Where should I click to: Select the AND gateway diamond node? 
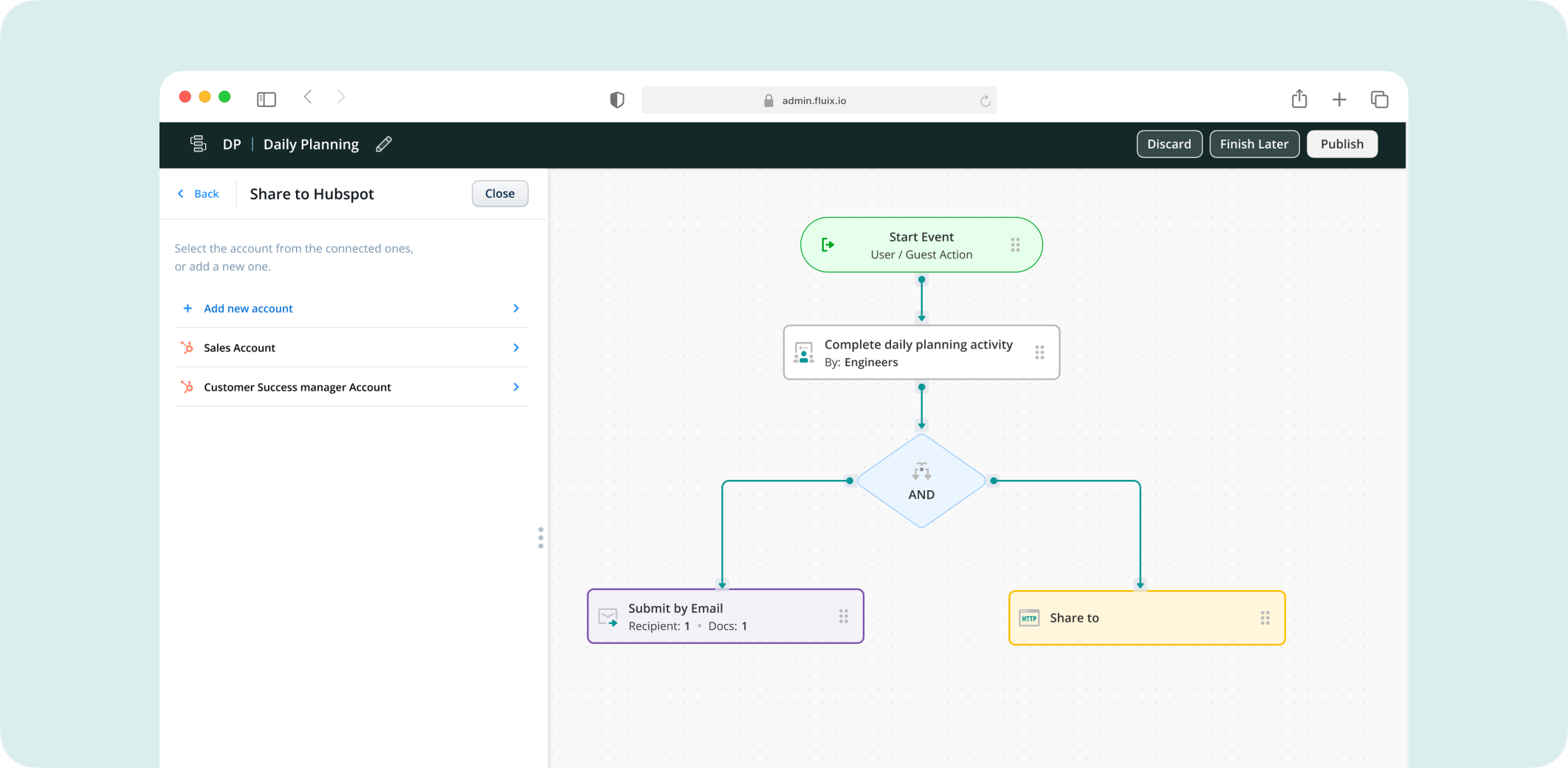[921, 481]
